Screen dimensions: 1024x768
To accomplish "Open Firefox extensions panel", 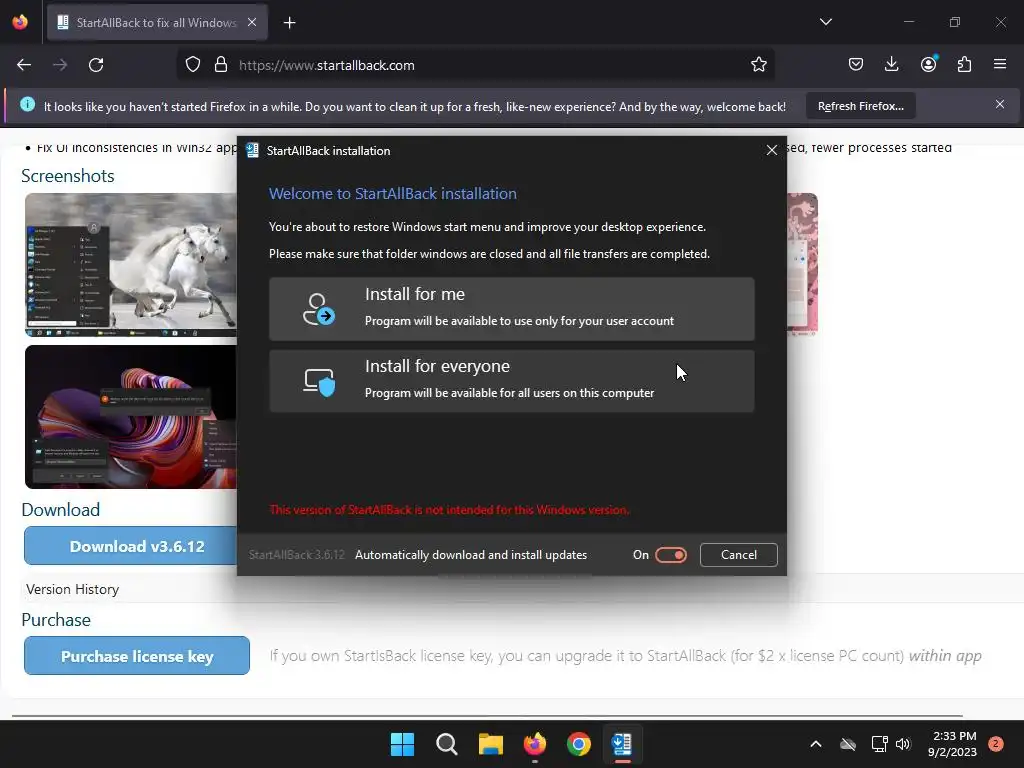I will [964, 64].
